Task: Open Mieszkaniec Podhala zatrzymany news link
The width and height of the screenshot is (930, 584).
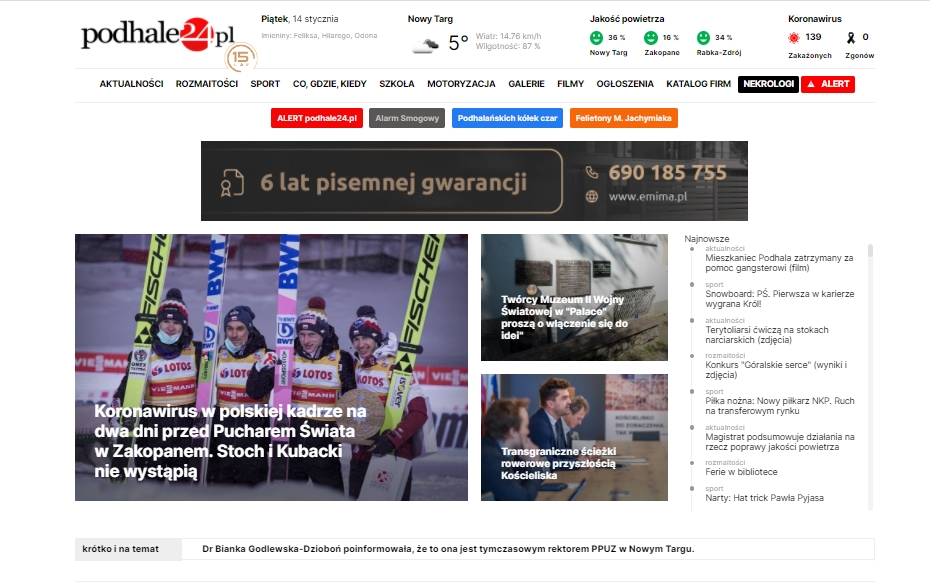Action: click(779, 263)
